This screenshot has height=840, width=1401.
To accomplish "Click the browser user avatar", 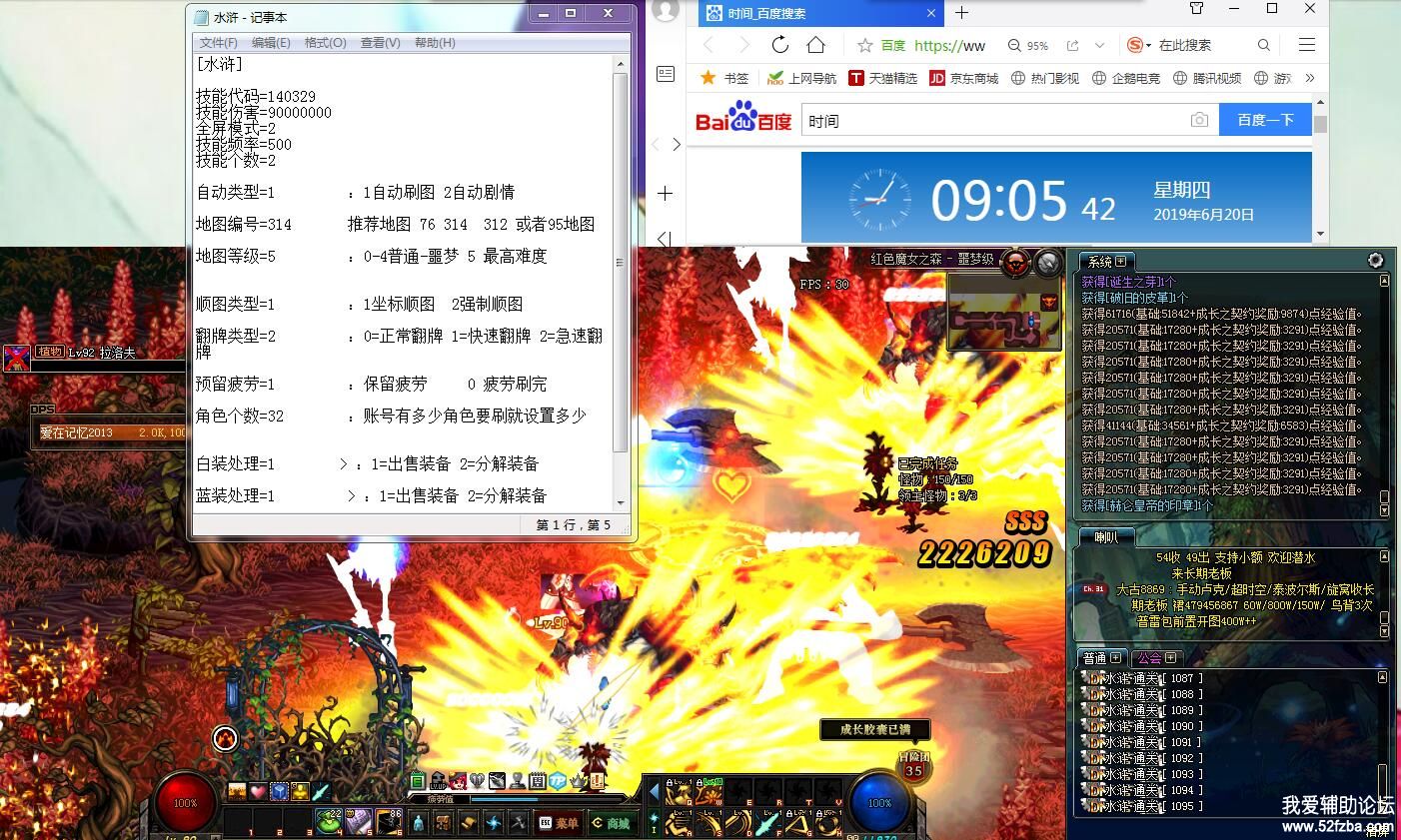I will [x=665, y=11].
